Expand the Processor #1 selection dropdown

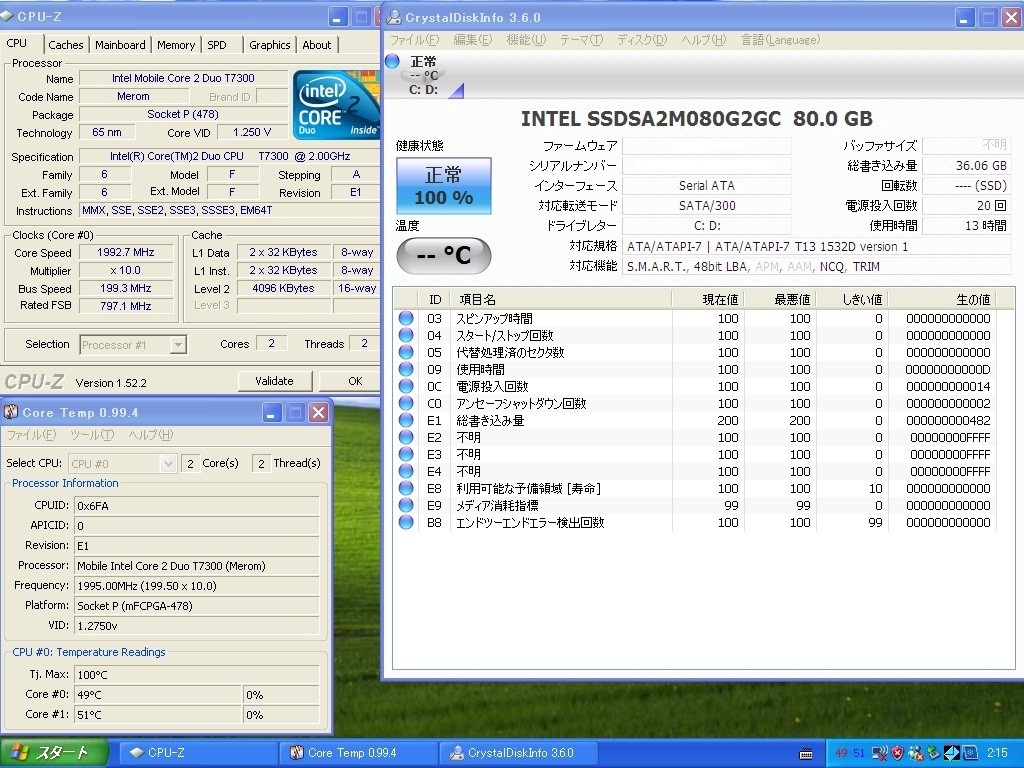[178, 345]
